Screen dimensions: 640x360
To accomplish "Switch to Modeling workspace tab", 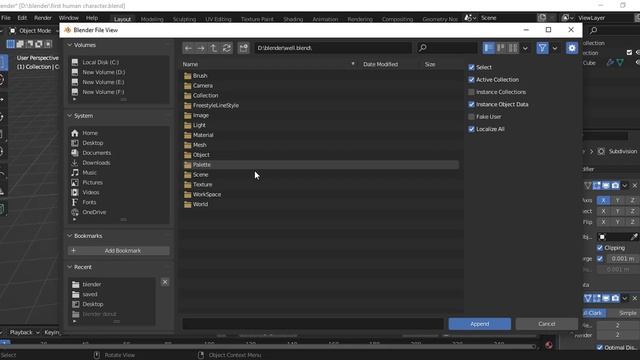I will tap(152, 19).
